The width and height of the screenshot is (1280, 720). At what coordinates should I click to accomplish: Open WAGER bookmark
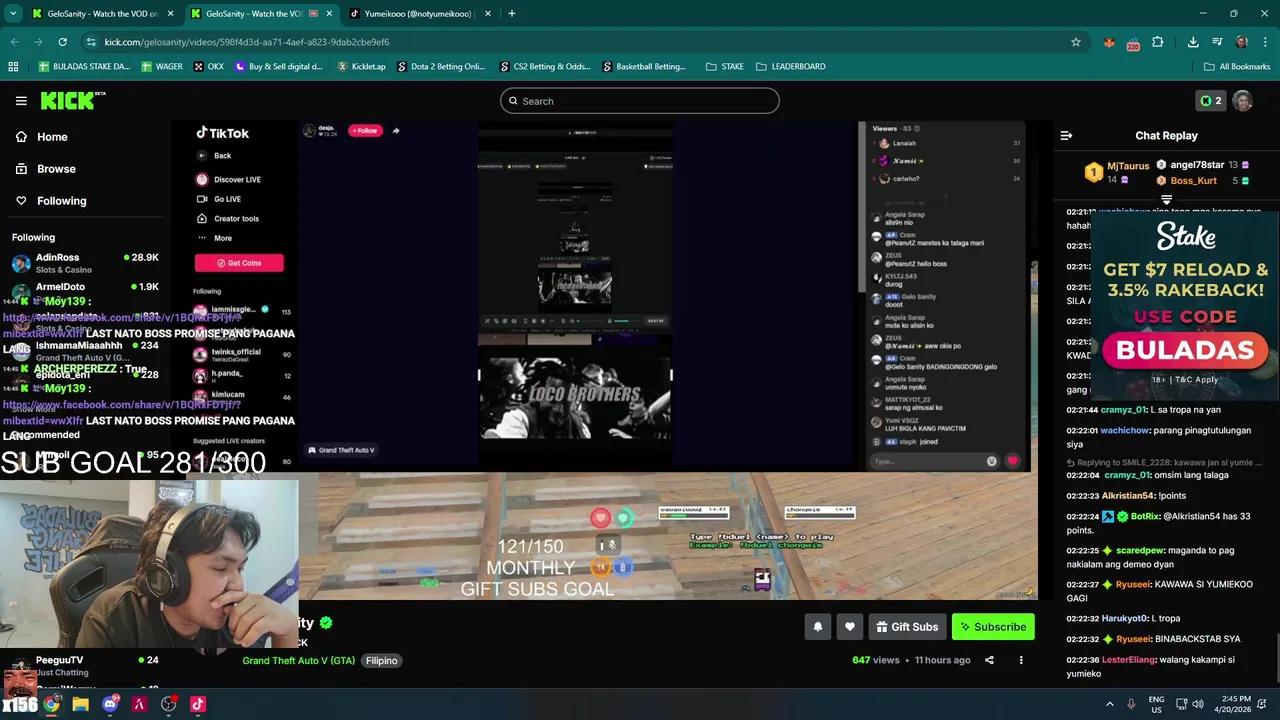pyautogui.click(x=162, y=67)
